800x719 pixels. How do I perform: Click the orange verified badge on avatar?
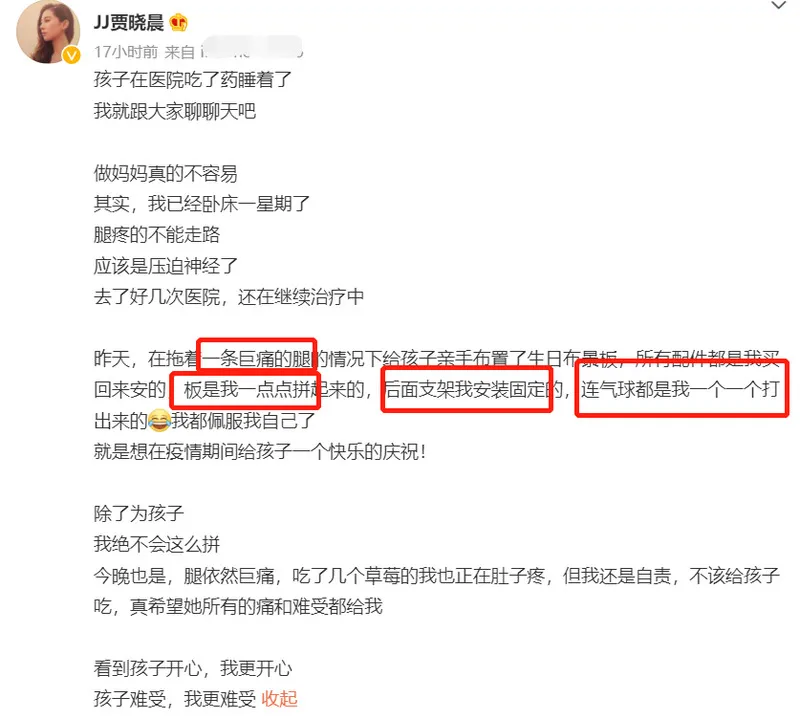71,55
